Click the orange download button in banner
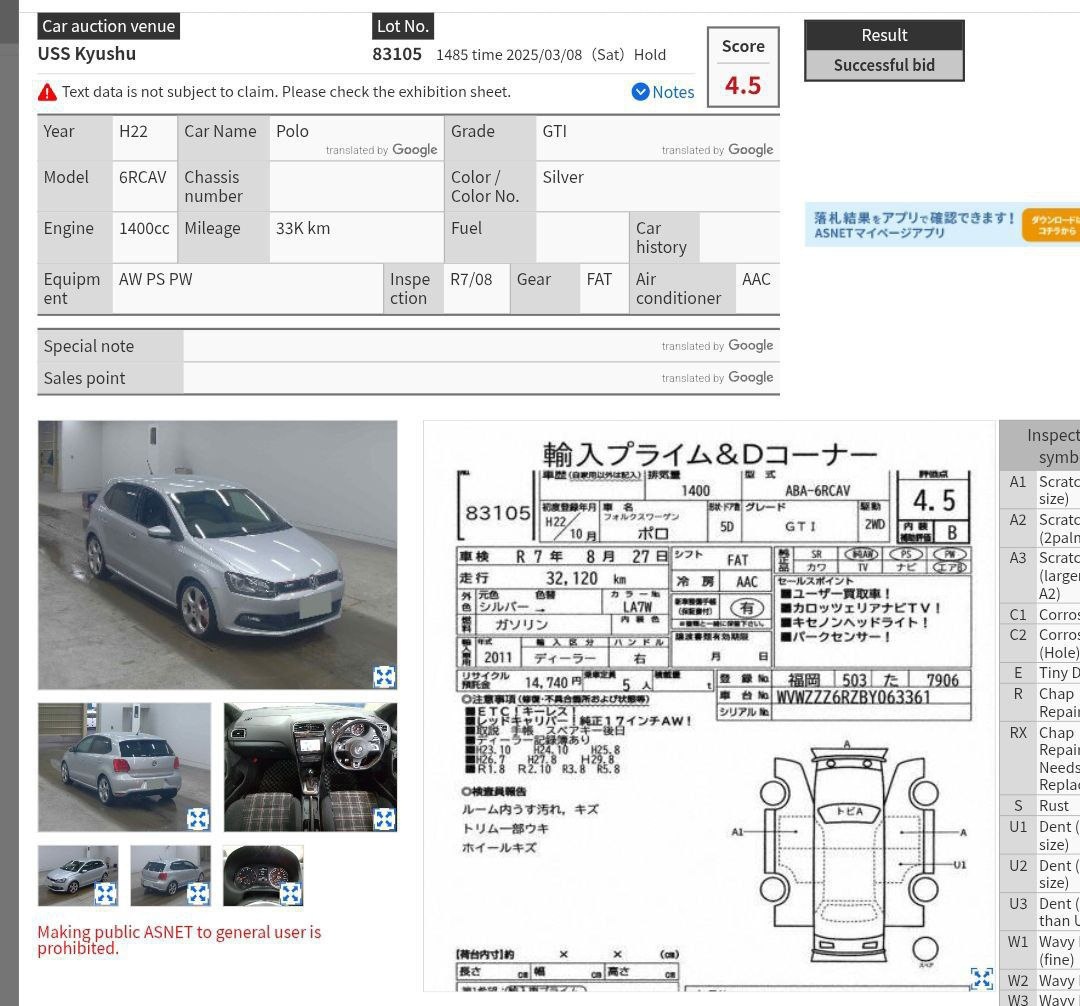The image size is (1080, 1006). tap(1051, 225)
